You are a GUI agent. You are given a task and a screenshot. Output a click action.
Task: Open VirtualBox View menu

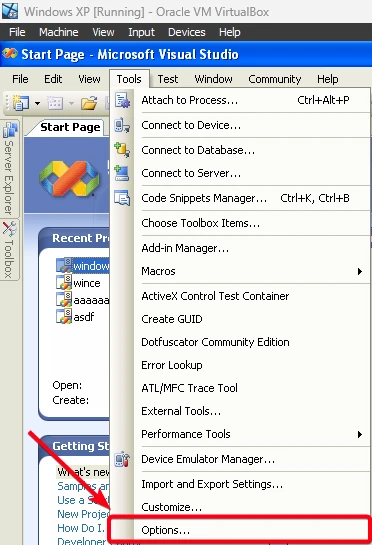[103, 32]
